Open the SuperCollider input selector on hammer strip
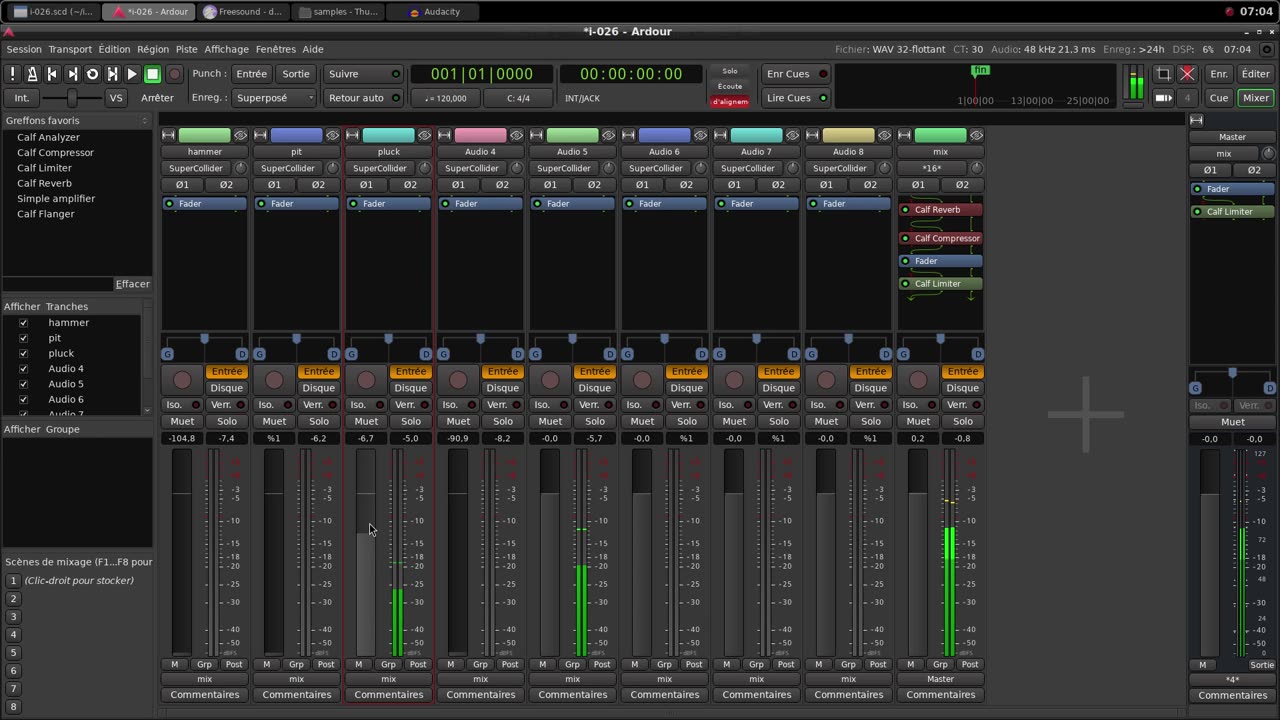1280x720 pixels. pyautogui.click(x=196, y=168)
